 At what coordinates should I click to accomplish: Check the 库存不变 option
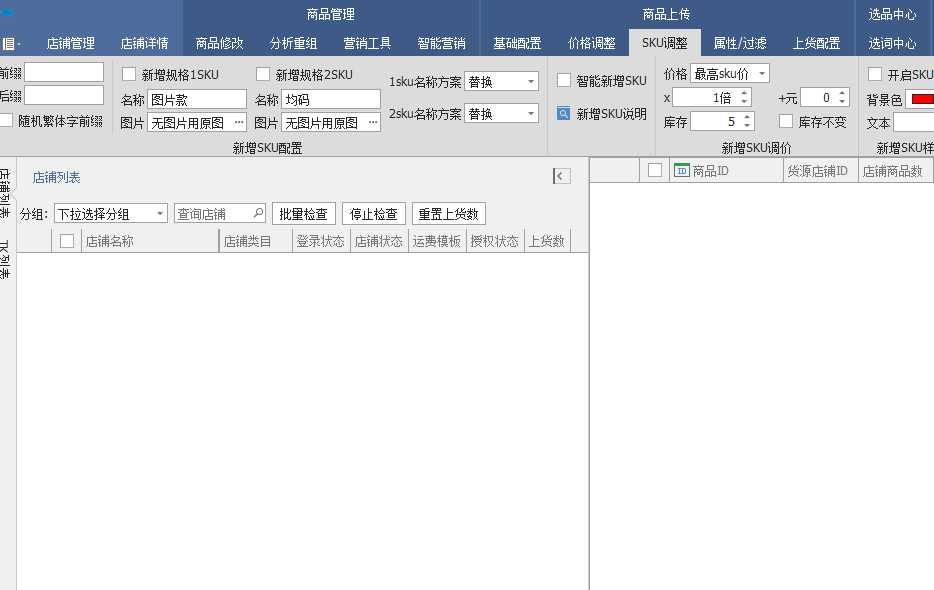coord(786,121)
